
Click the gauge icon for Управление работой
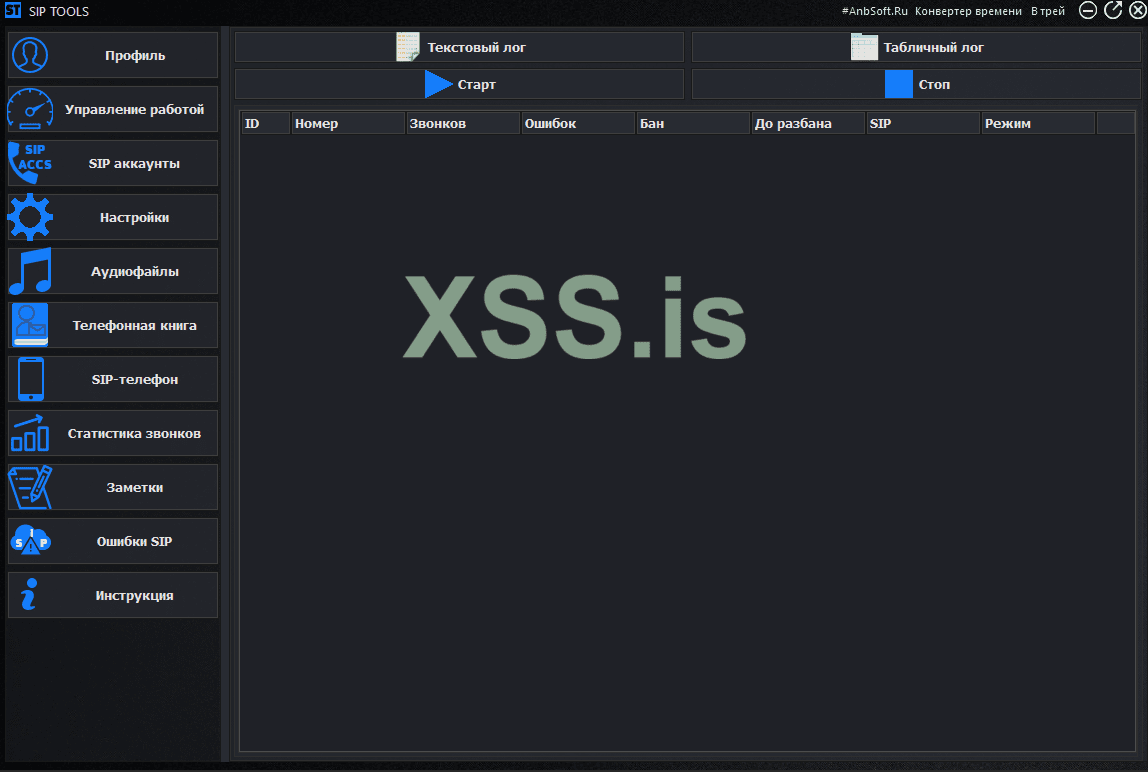click(30, 109)
